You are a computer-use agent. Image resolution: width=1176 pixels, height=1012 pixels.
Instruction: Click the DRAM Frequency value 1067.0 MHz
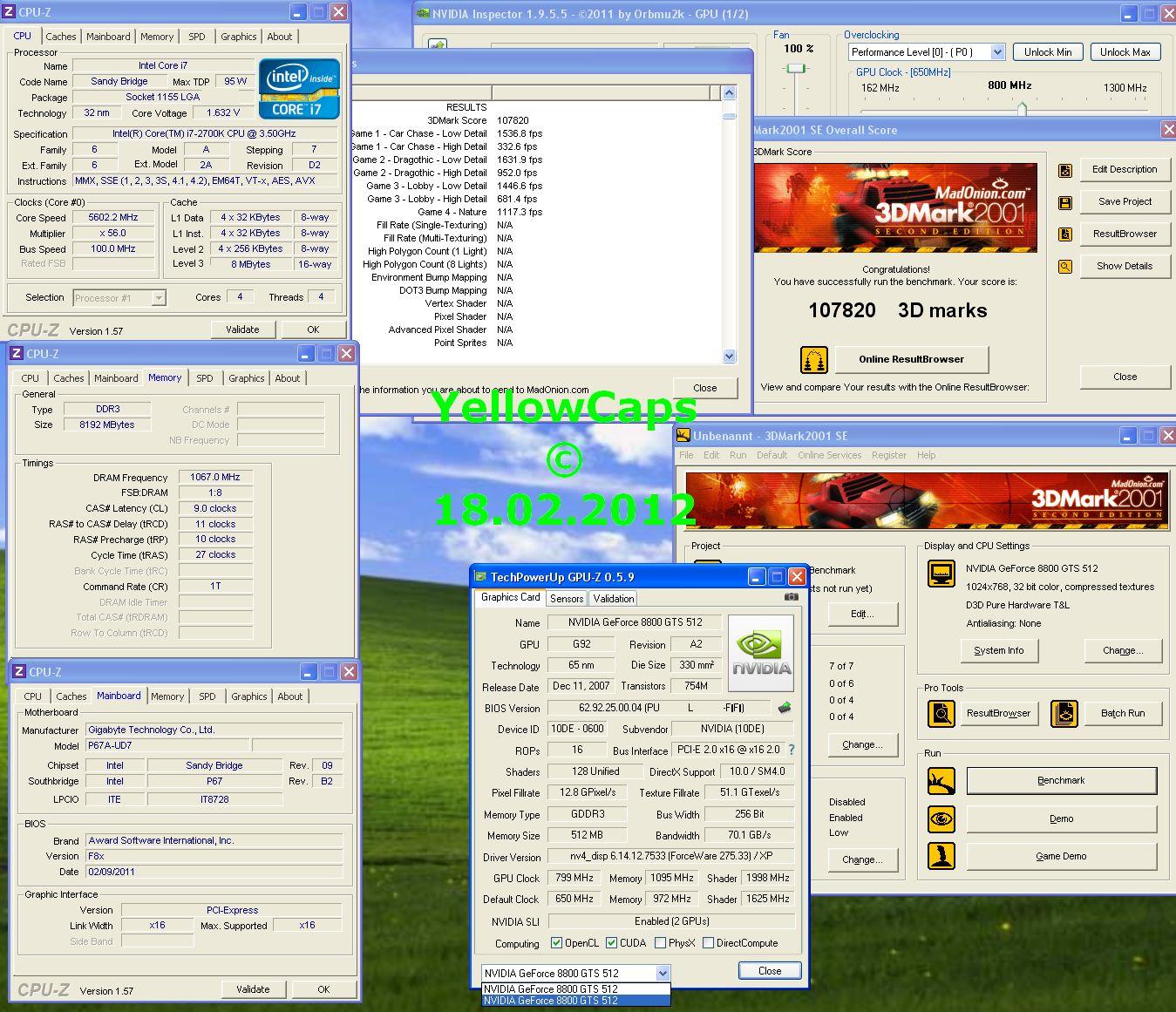coord(215,478)
